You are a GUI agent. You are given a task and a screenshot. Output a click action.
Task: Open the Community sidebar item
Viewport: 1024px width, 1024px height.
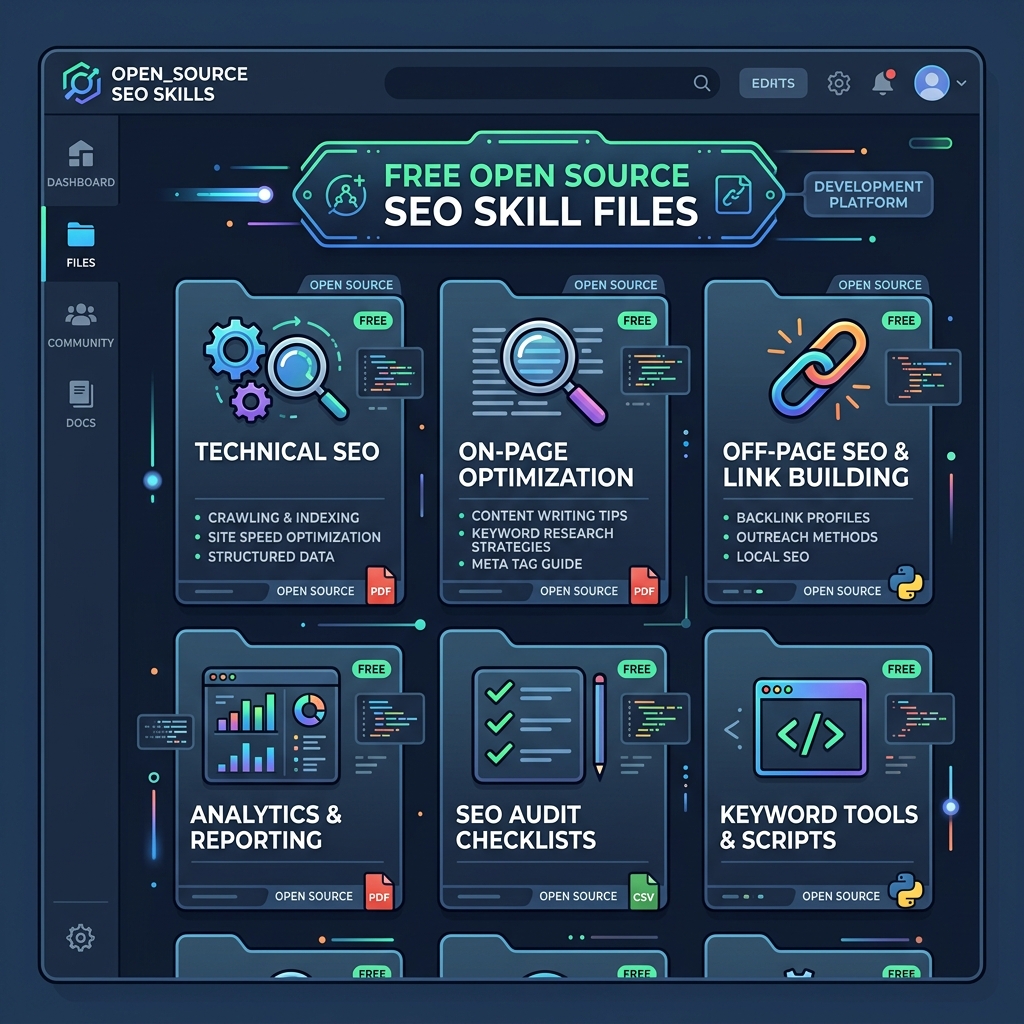[81, 325]
